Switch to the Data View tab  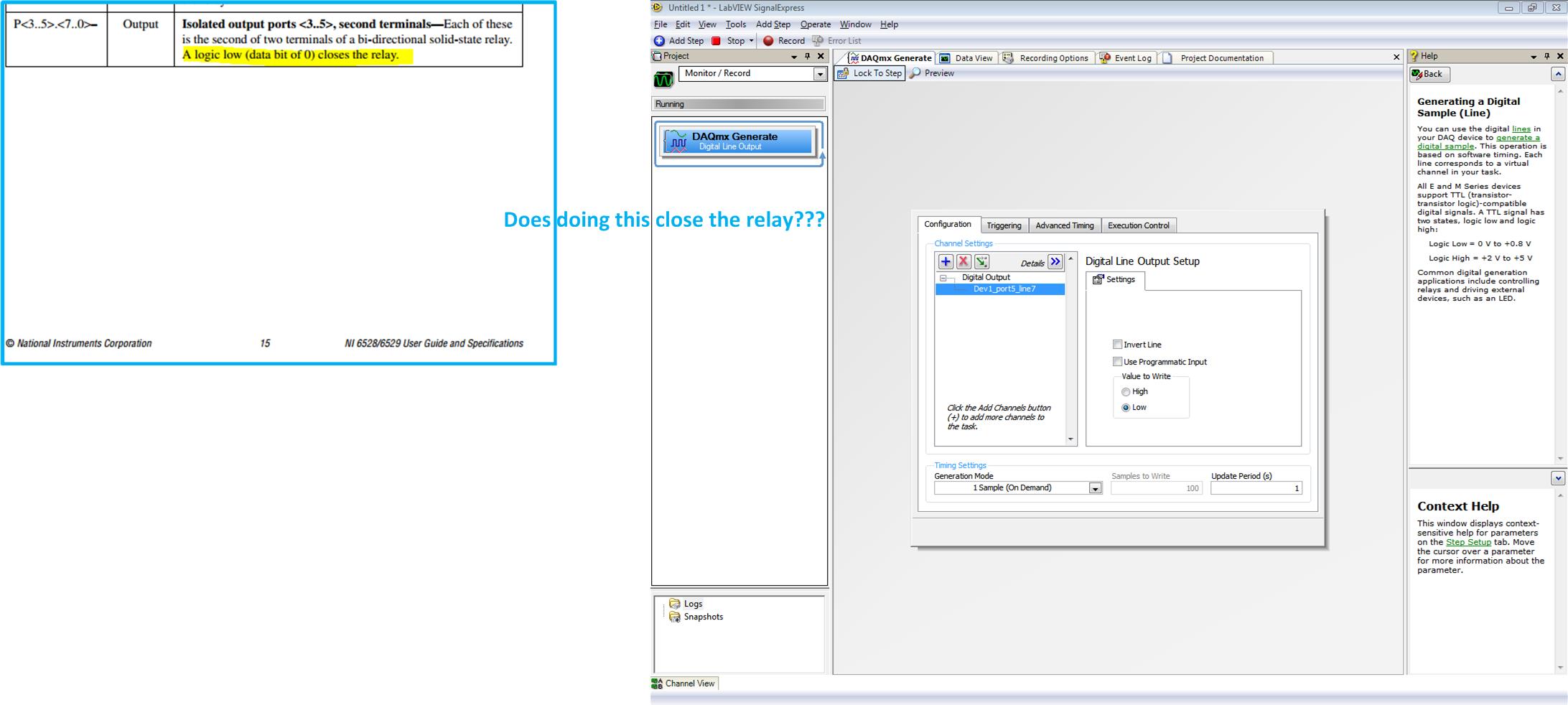click(966, 58)
